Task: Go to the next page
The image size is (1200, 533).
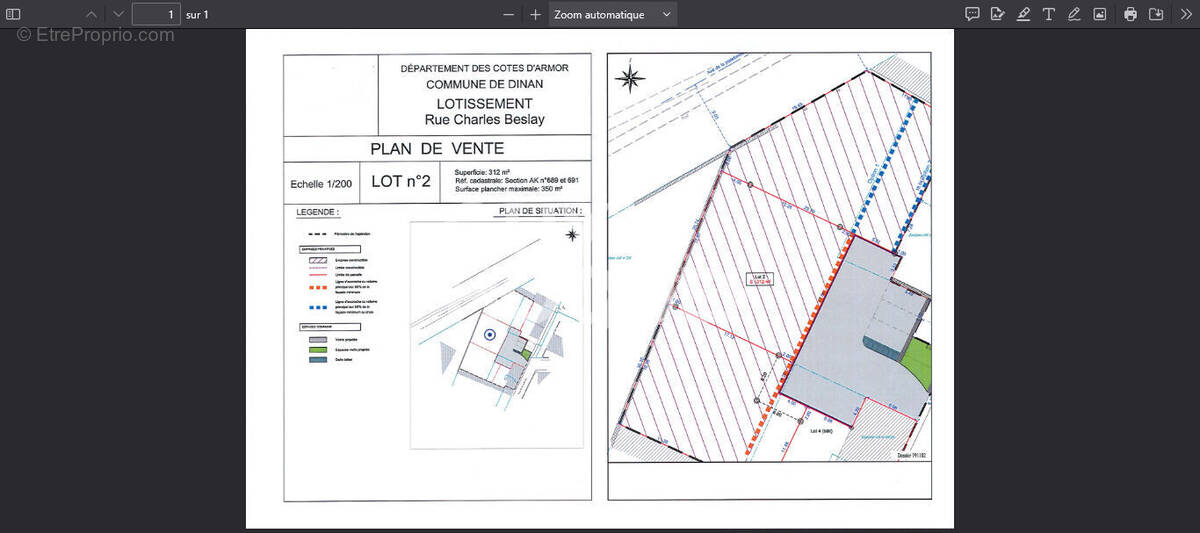Action: (118, 14)
